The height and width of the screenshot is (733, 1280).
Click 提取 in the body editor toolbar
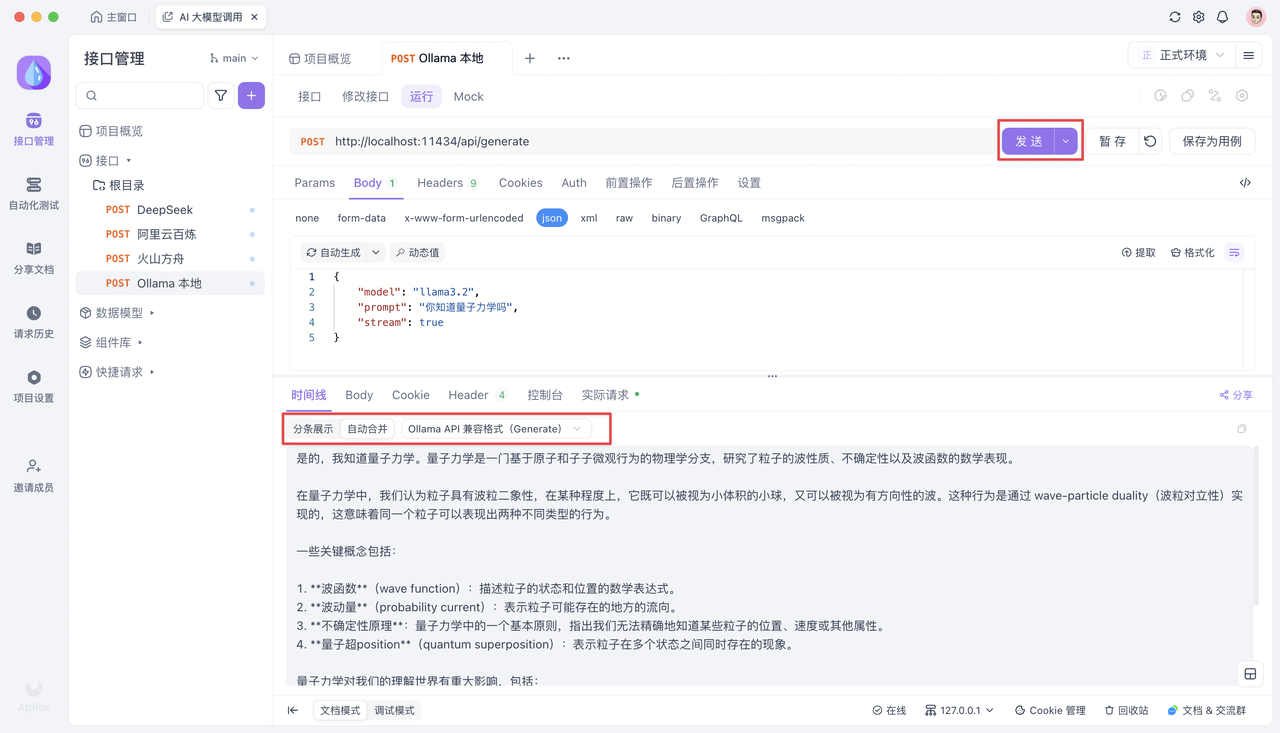tap(1138, 253)
